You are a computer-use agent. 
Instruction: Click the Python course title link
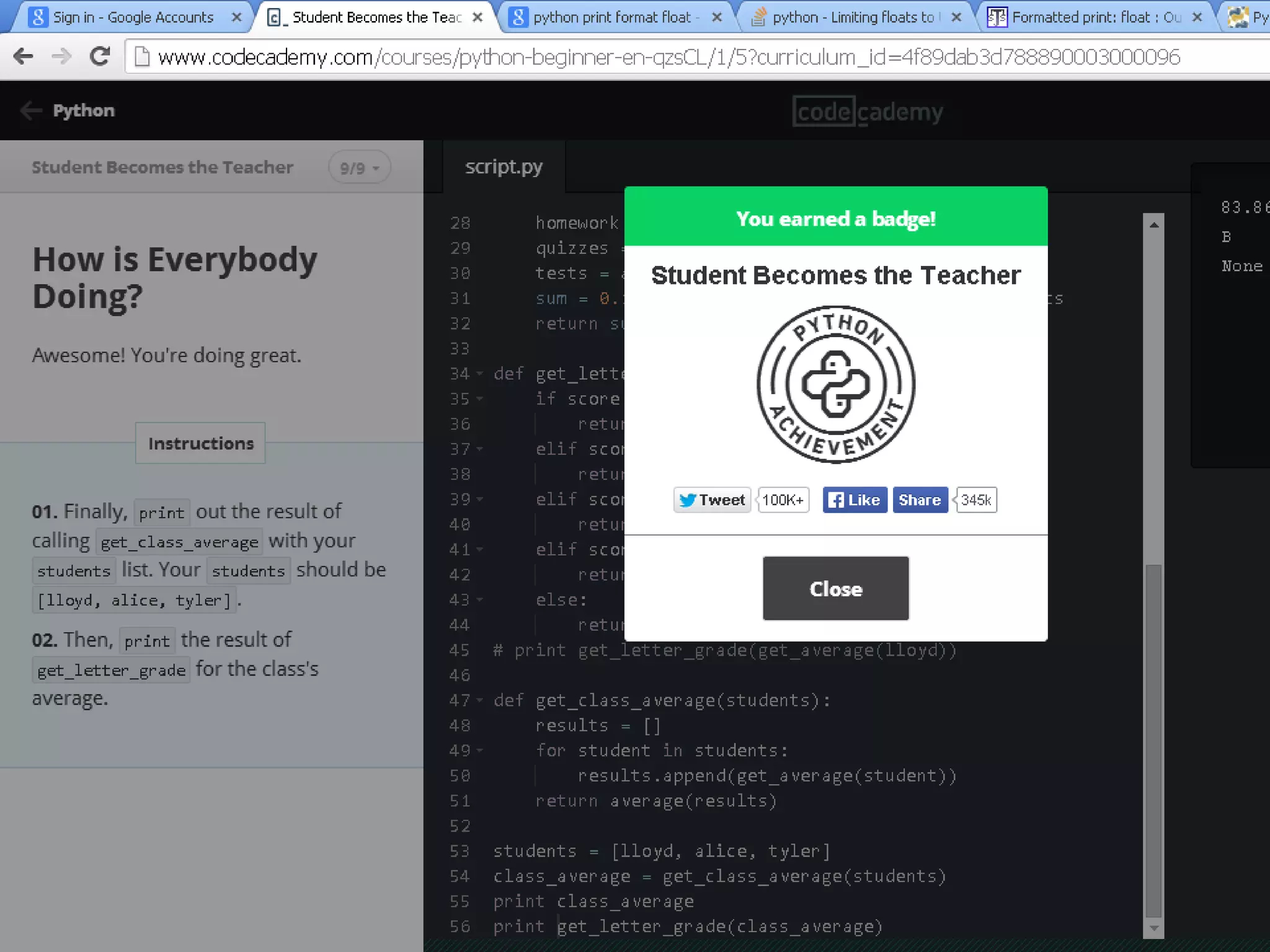pos(84,111)
